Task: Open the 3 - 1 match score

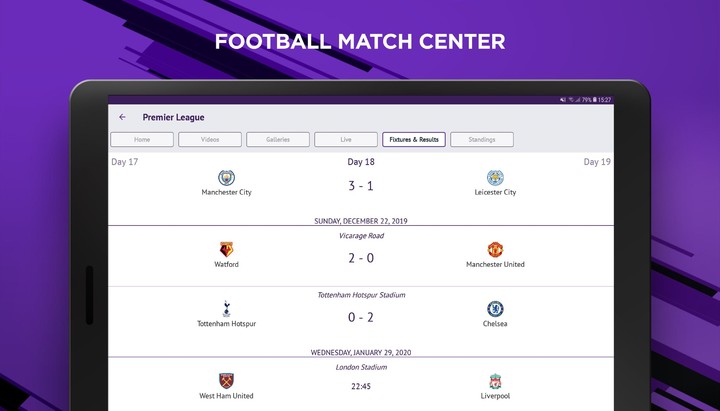Action: (361, 186)
